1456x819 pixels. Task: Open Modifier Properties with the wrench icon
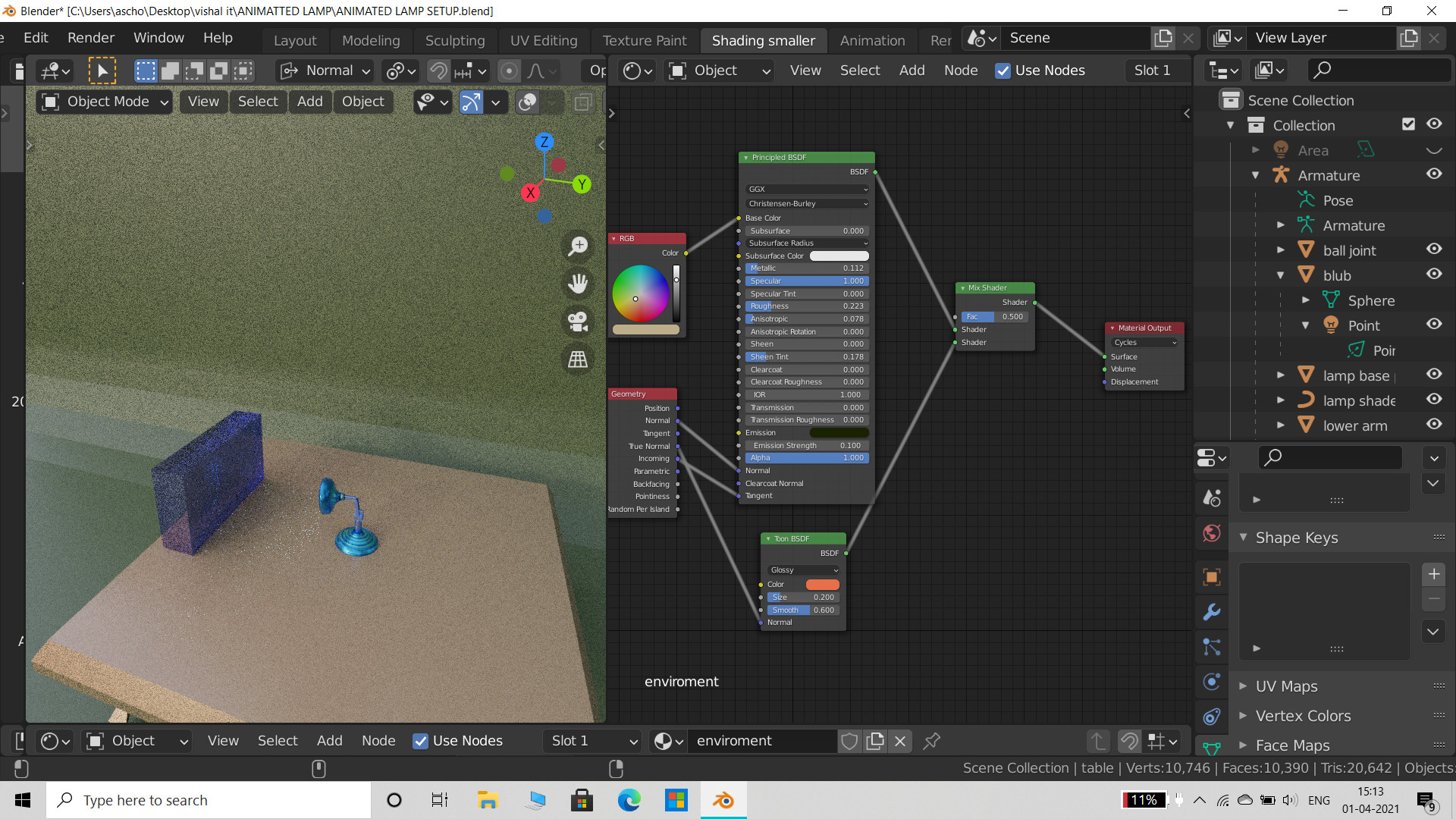coord(1211,612)
